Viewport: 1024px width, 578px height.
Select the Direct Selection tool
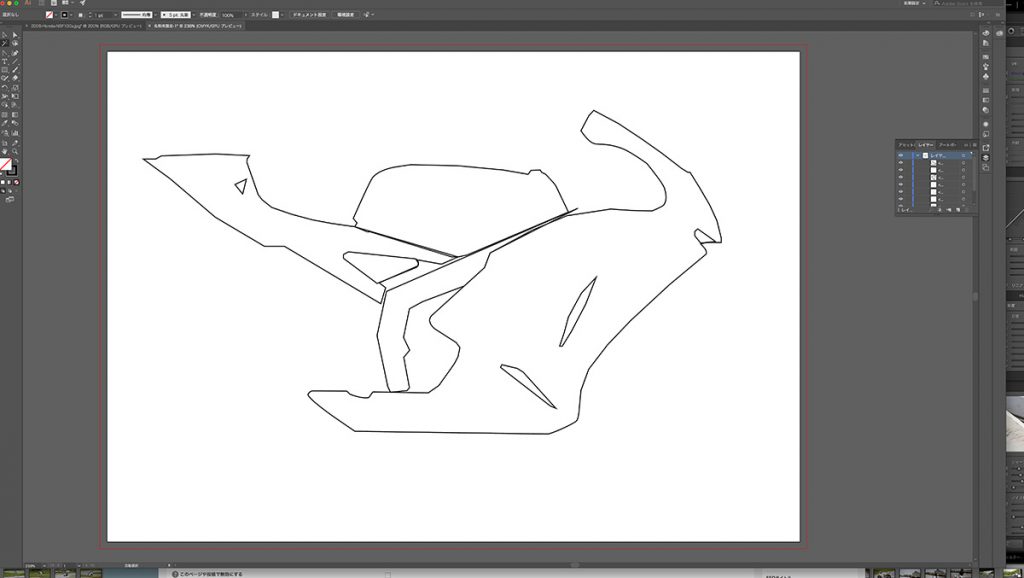click(x=15, y=35)
